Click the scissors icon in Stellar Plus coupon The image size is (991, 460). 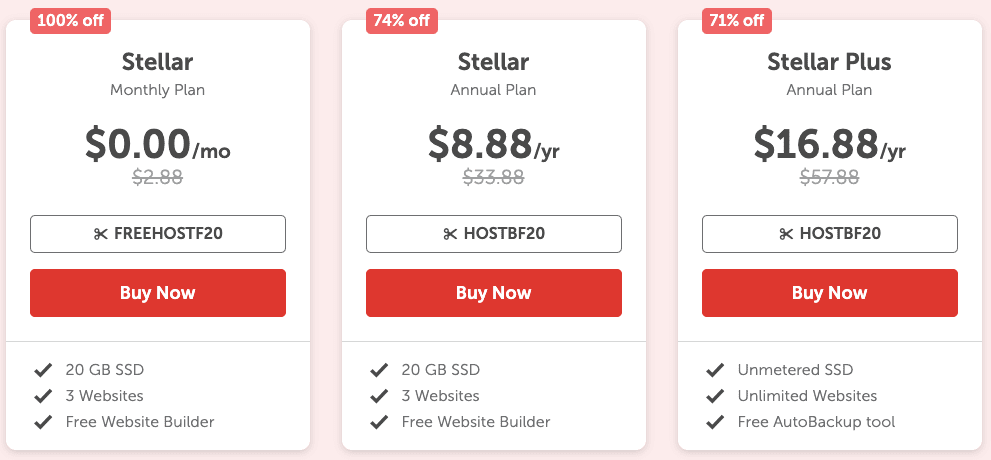coord(786,234)
